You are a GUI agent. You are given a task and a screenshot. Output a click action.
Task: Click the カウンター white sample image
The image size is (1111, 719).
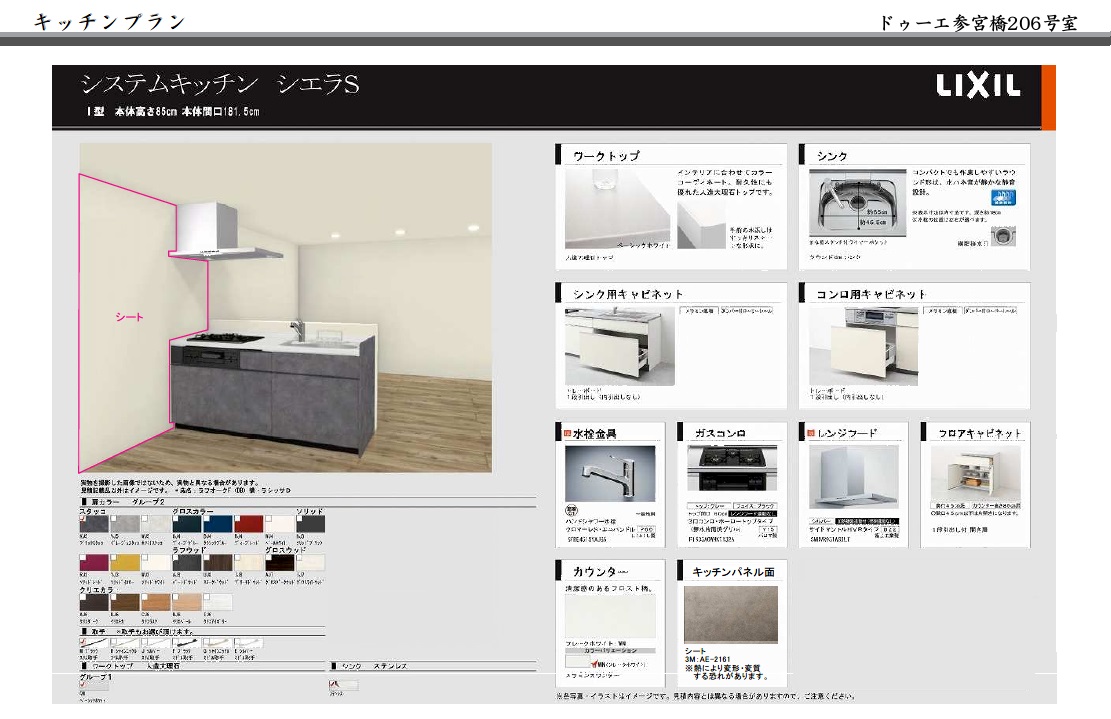tap(610, 616)
